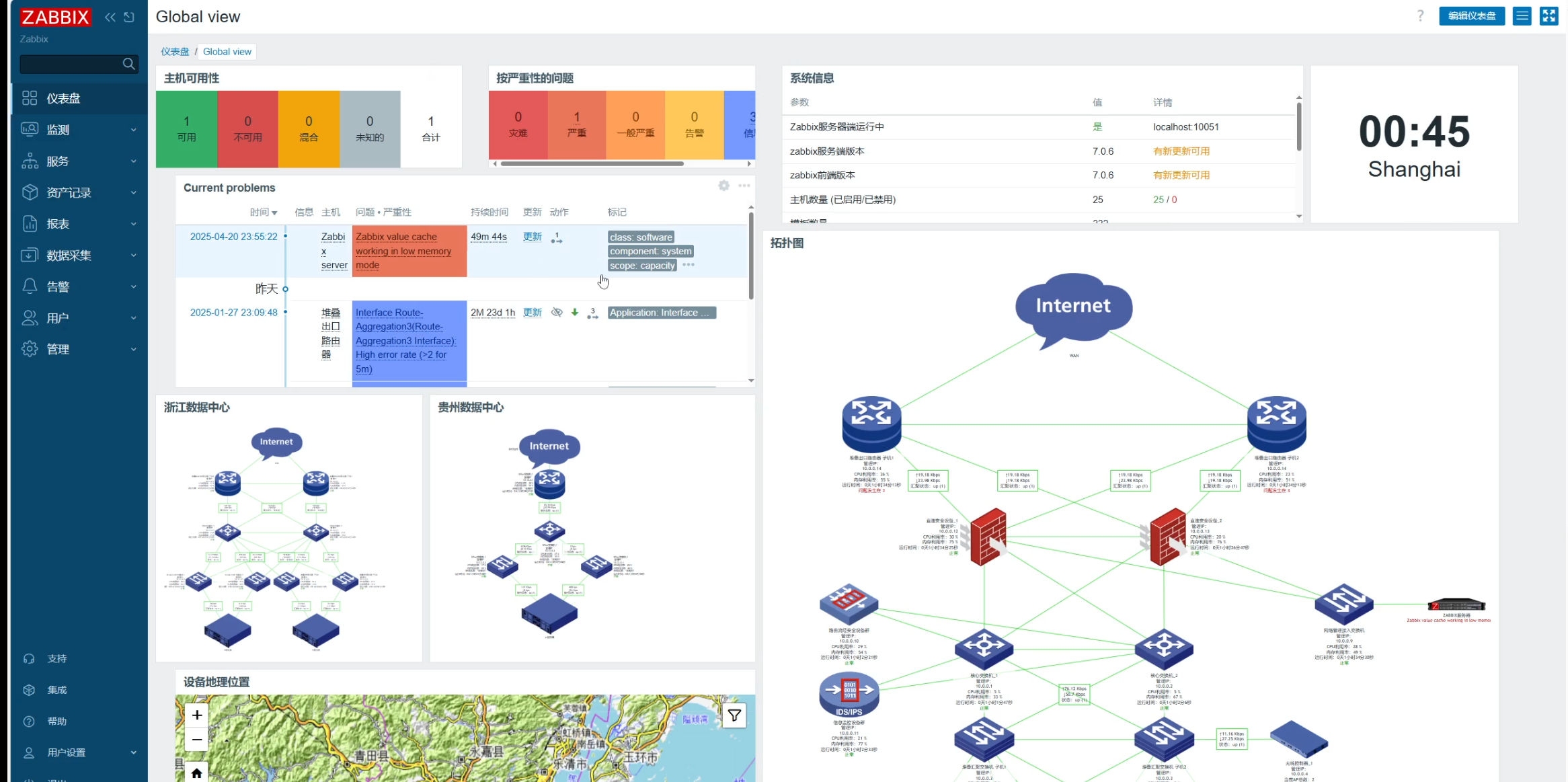Click the yellow 混合 availability tile
Image resolution: width=1568 pixels, height=782 pixels.
[309, 129]
